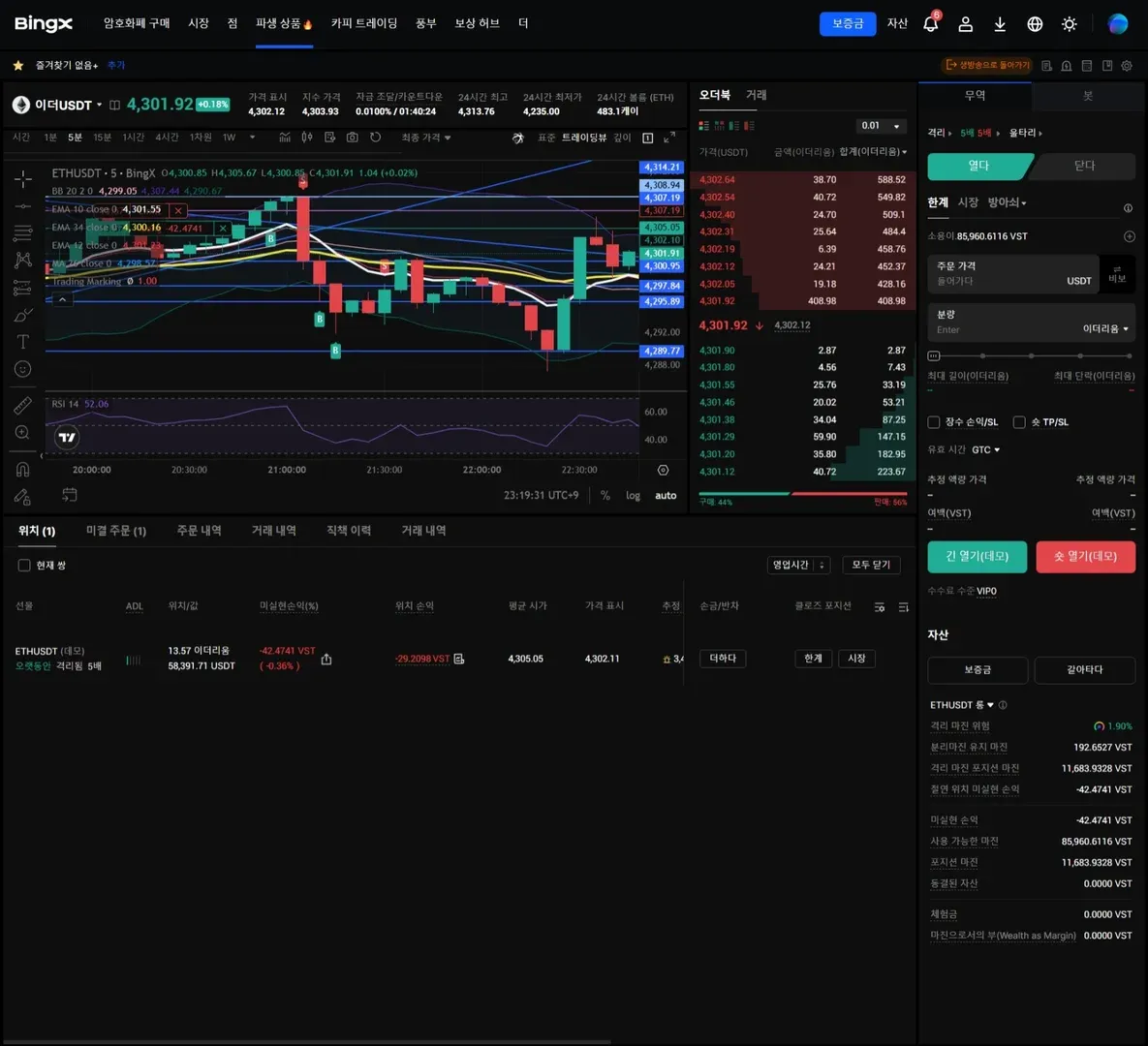Screen dimensions: 1148x1046
Task: Open the notifications bell icon
Action: coord(931,23)
